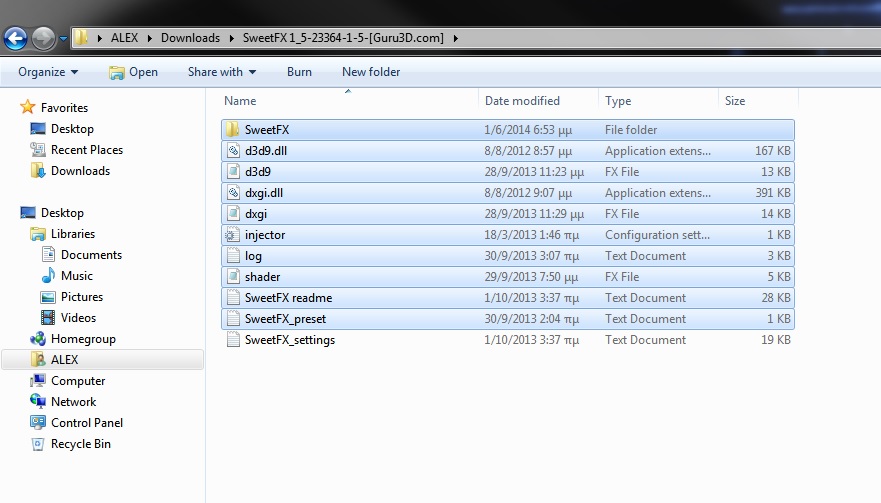The image size is (881, 503).
Task: Open Pictures library in sidebar
Action: pos(81,297)
